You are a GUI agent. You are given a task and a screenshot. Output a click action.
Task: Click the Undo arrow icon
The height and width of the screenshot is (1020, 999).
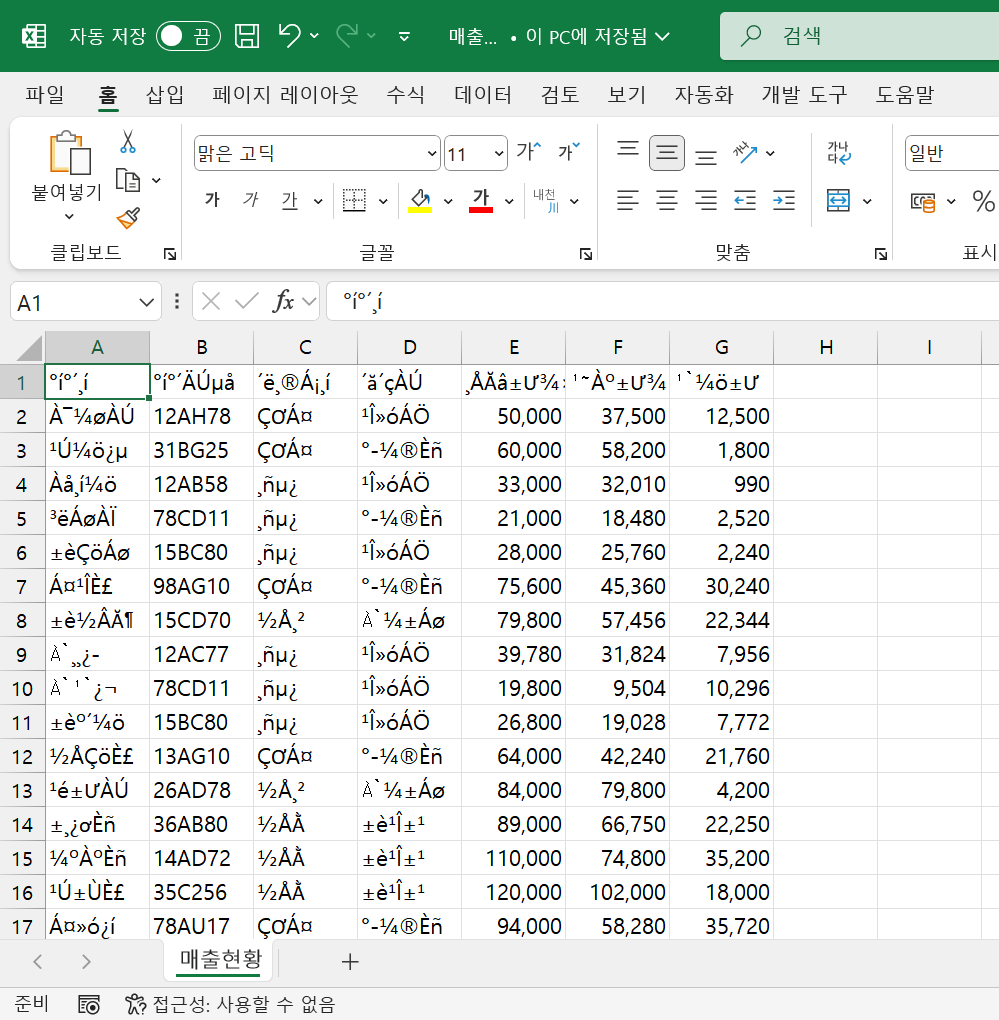coord(290,37)
